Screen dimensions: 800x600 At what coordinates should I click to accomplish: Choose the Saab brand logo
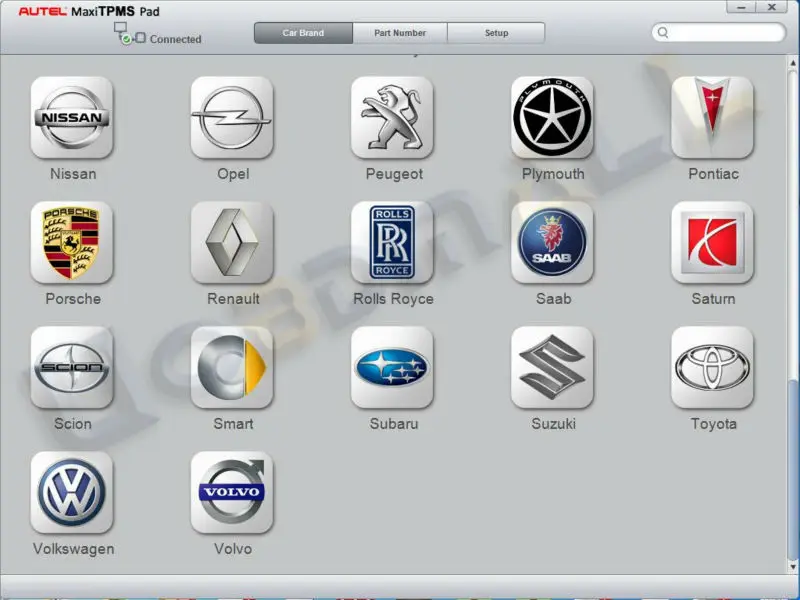553,243
